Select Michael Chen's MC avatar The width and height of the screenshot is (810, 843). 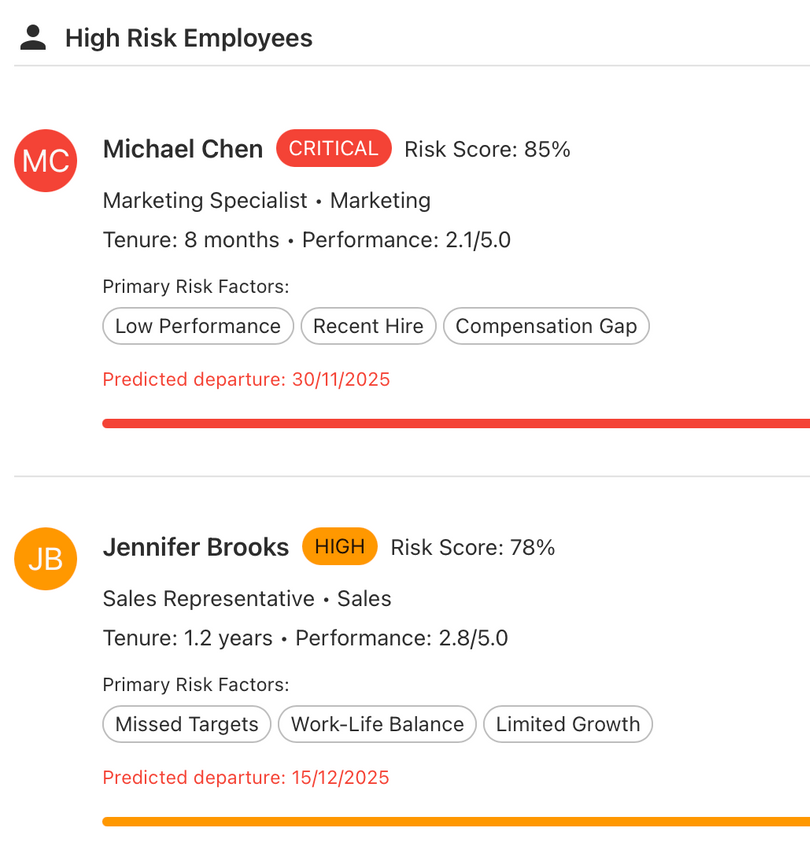click(45, 161)
